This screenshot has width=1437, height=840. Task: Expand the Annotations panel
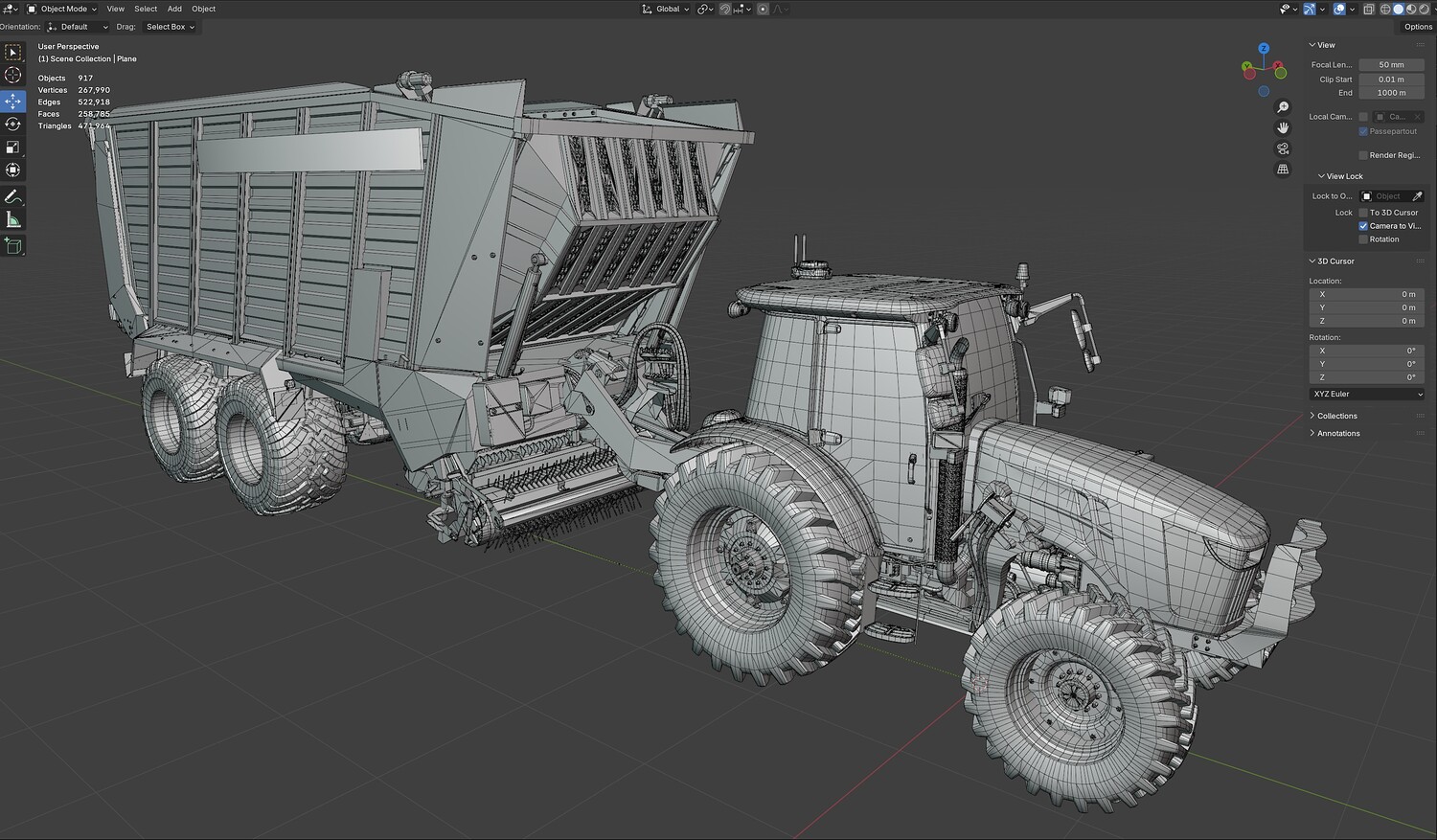point(1334,433)
